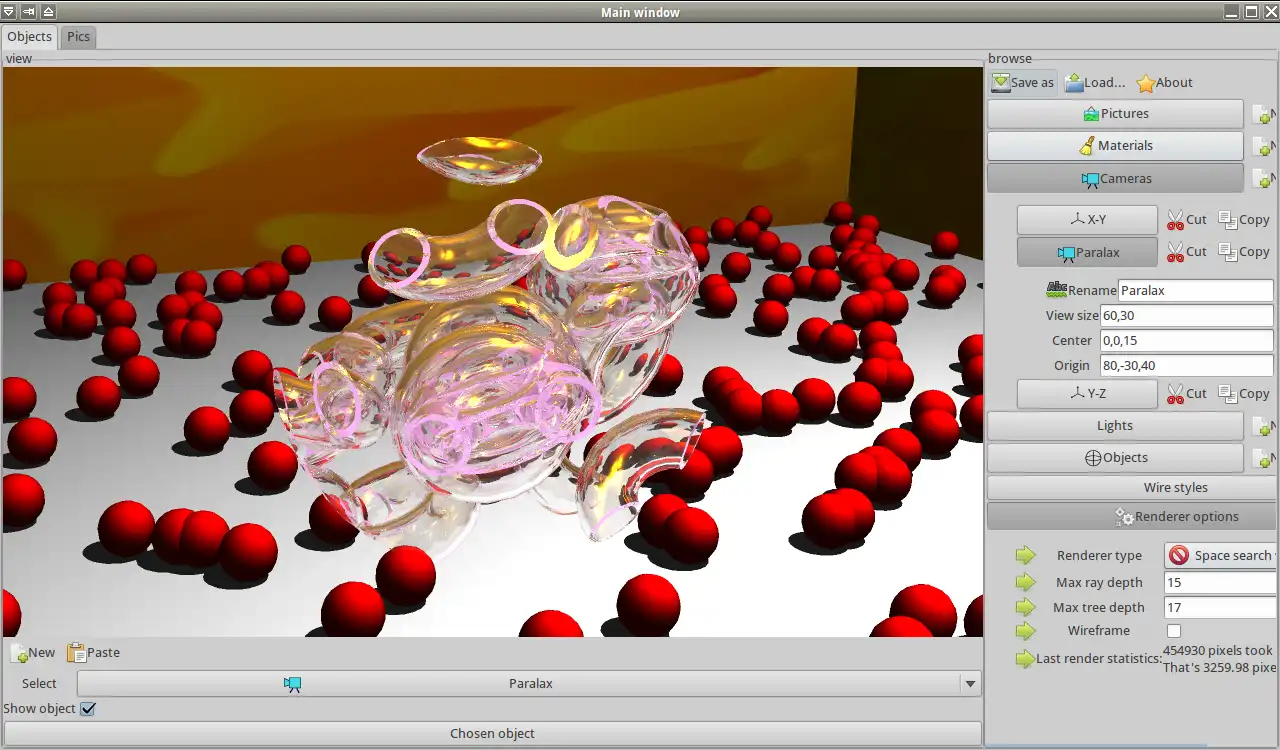Image resolution: width=1280 pixels, height=750 pixels.
Task: Add new item beside Lights
Action: click(1264, 427)
